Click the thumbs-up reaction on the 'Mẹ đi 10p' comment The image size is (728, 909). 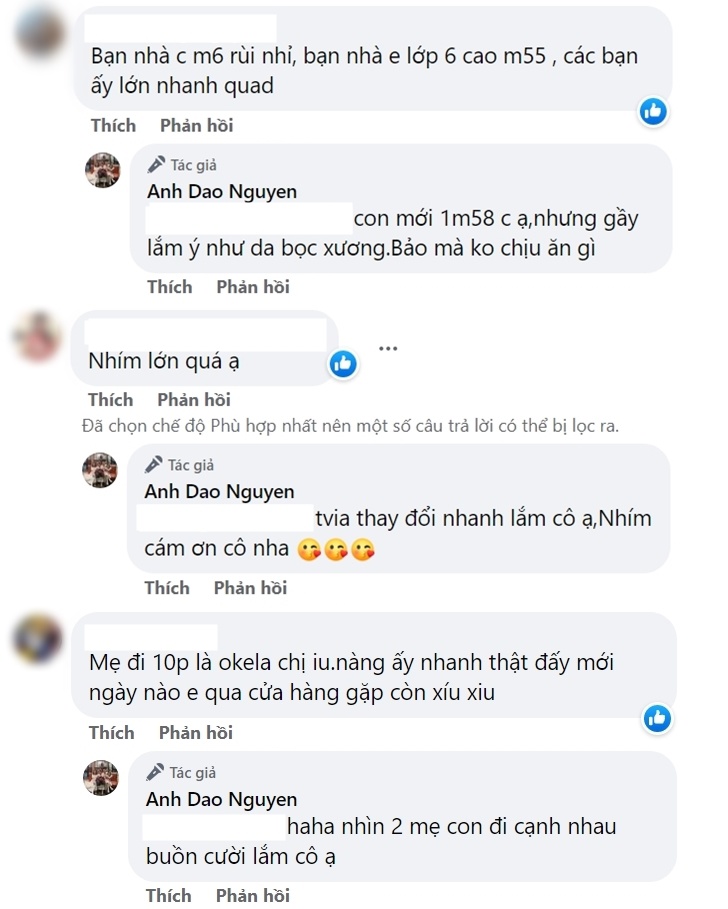click(658, 719)
